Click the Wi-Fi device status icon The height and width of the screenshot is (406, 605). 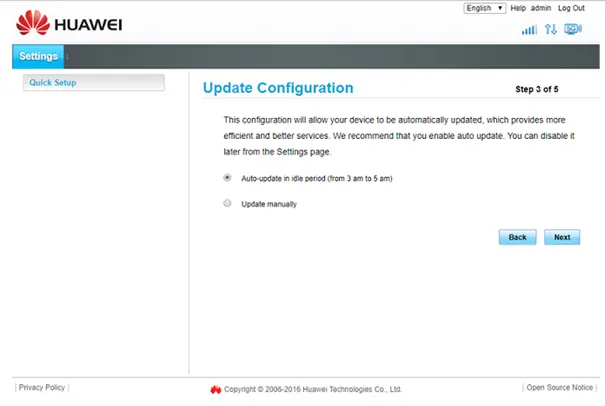pos(573,29)
